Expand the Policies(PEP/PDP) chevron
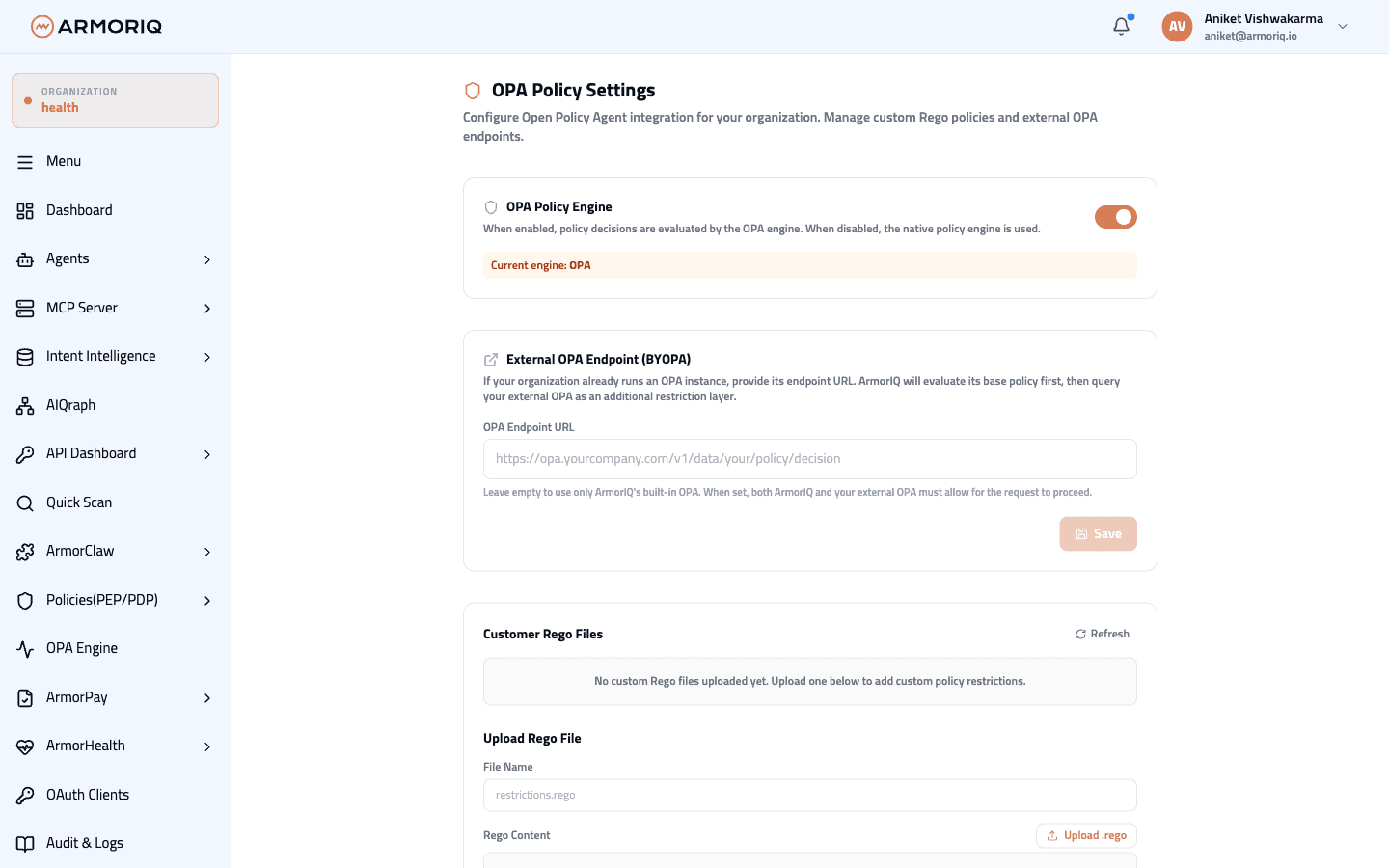 207,600
